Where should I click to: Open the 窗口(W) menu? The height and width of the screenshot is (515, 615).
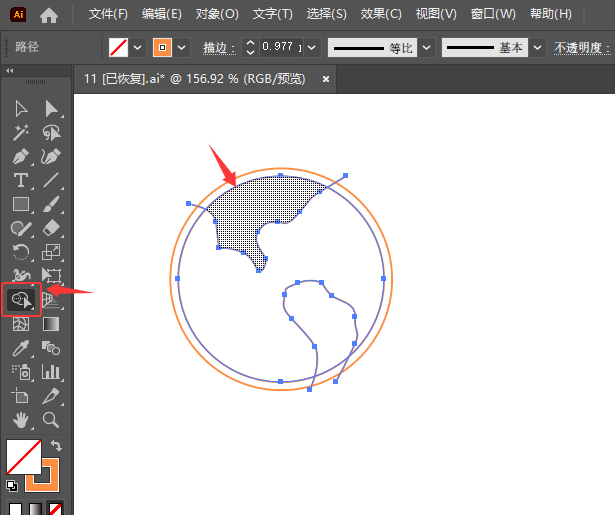pyautogui.click(x=493, y=15)
